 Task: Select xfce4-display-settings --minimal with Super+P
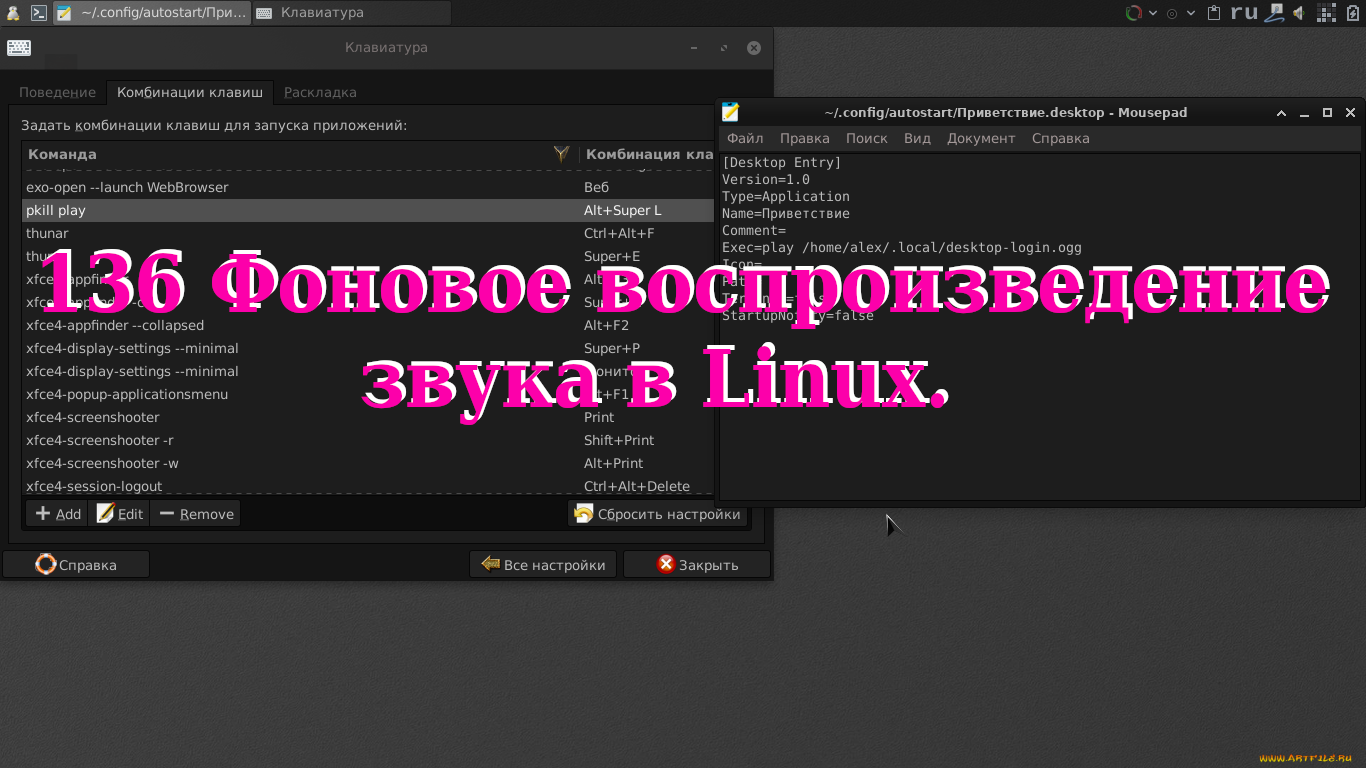(368, 348)
